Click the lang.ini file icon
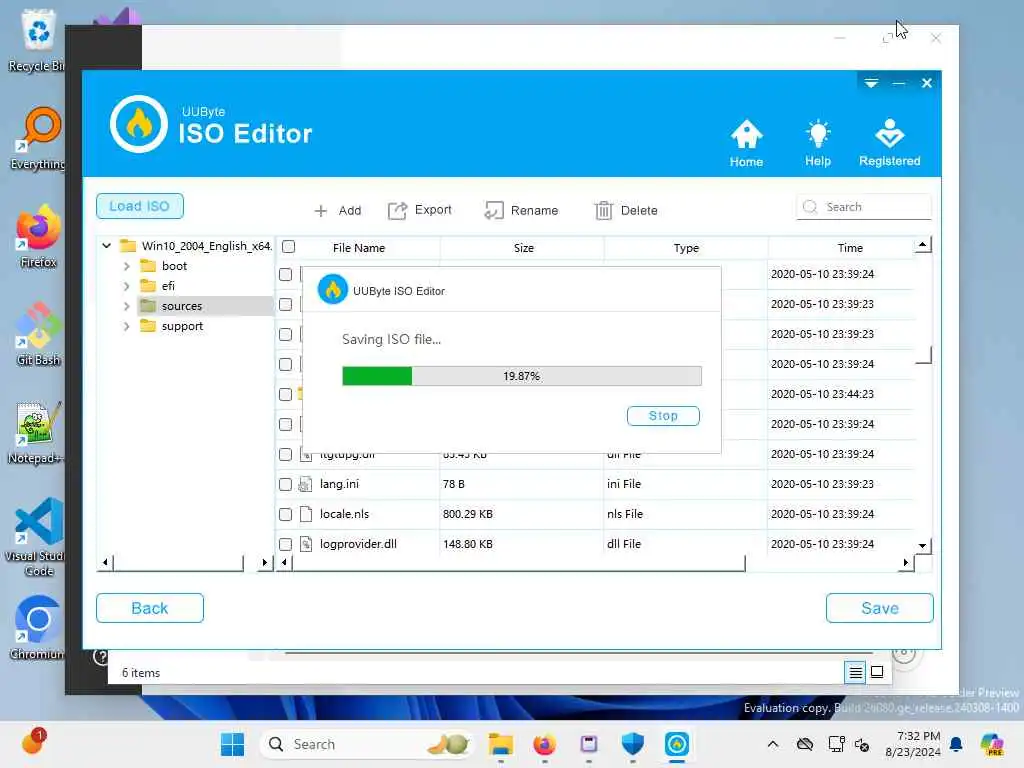This screenshot has width=1024, height=768. (305, 485)
